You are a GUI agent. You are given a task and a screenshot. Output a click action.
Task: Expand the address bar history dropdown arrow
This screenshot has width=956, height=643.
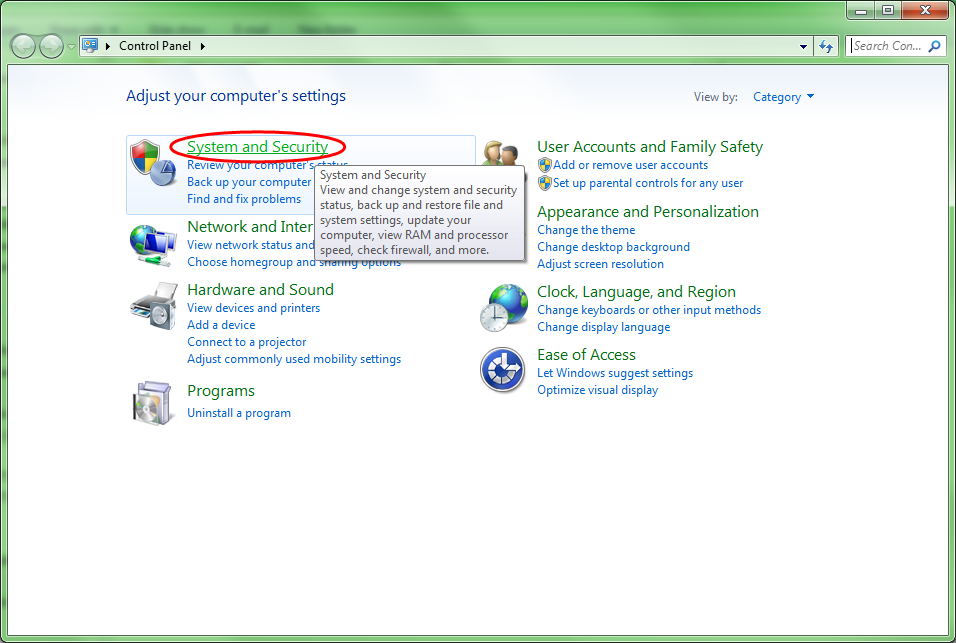click(x=803, y=46)
